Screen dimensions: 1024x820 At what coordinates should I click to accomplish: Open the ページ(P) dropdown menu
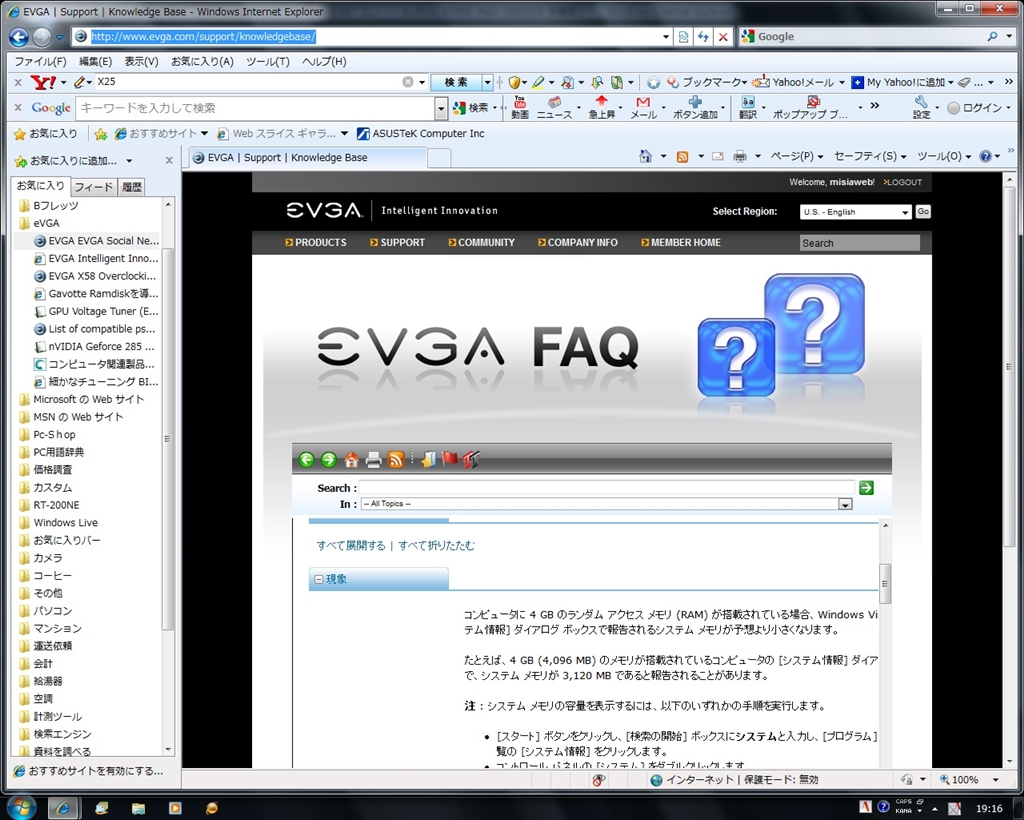(797, 156)
